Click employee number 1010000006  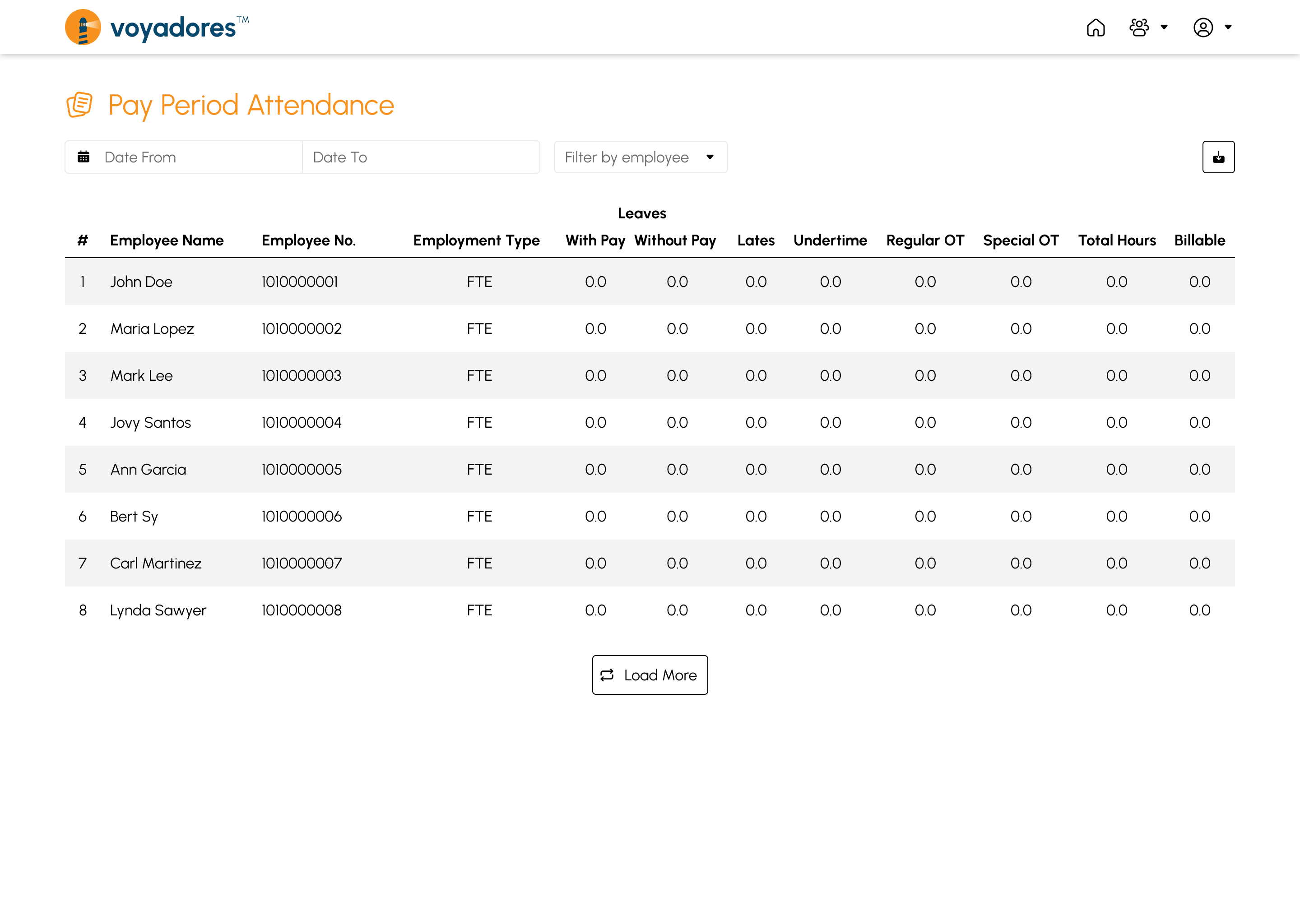302,517
